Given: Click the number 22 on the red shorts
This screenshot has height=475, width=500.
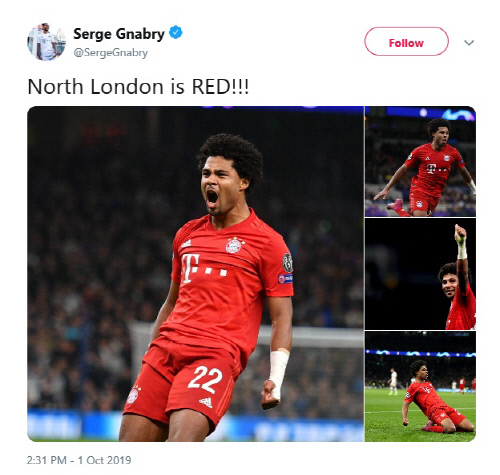Looking at the screenshot, I should 205,379.
